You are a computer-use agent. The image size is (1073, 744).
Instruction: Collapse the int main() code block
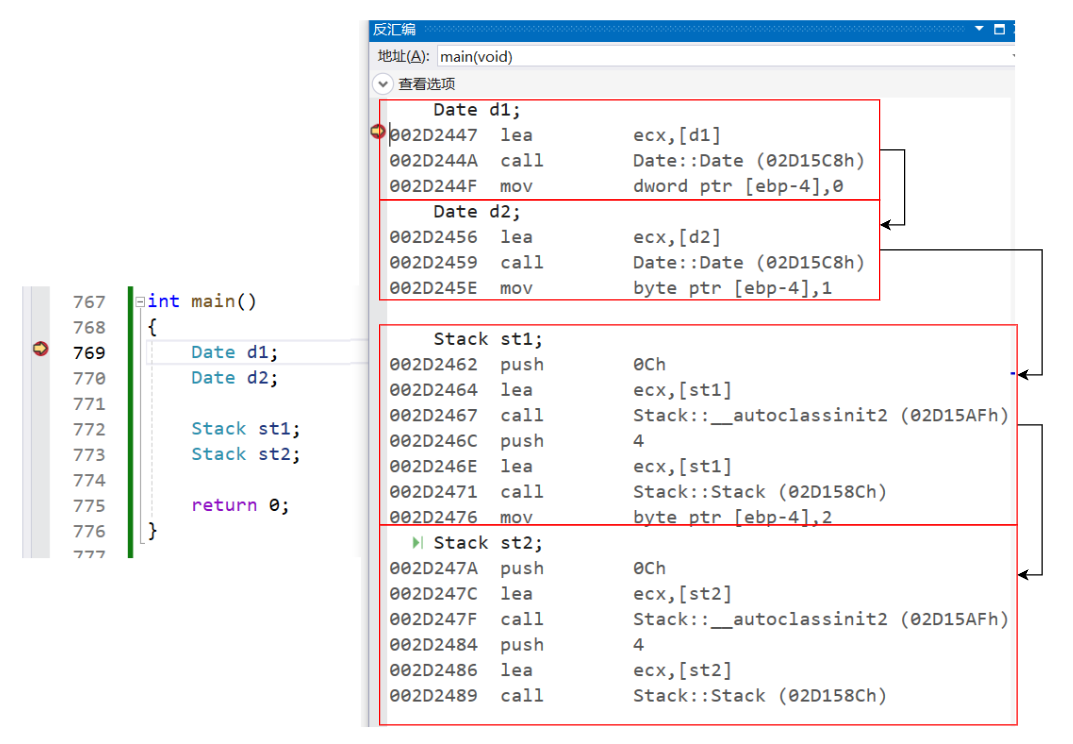click(140, 301)
